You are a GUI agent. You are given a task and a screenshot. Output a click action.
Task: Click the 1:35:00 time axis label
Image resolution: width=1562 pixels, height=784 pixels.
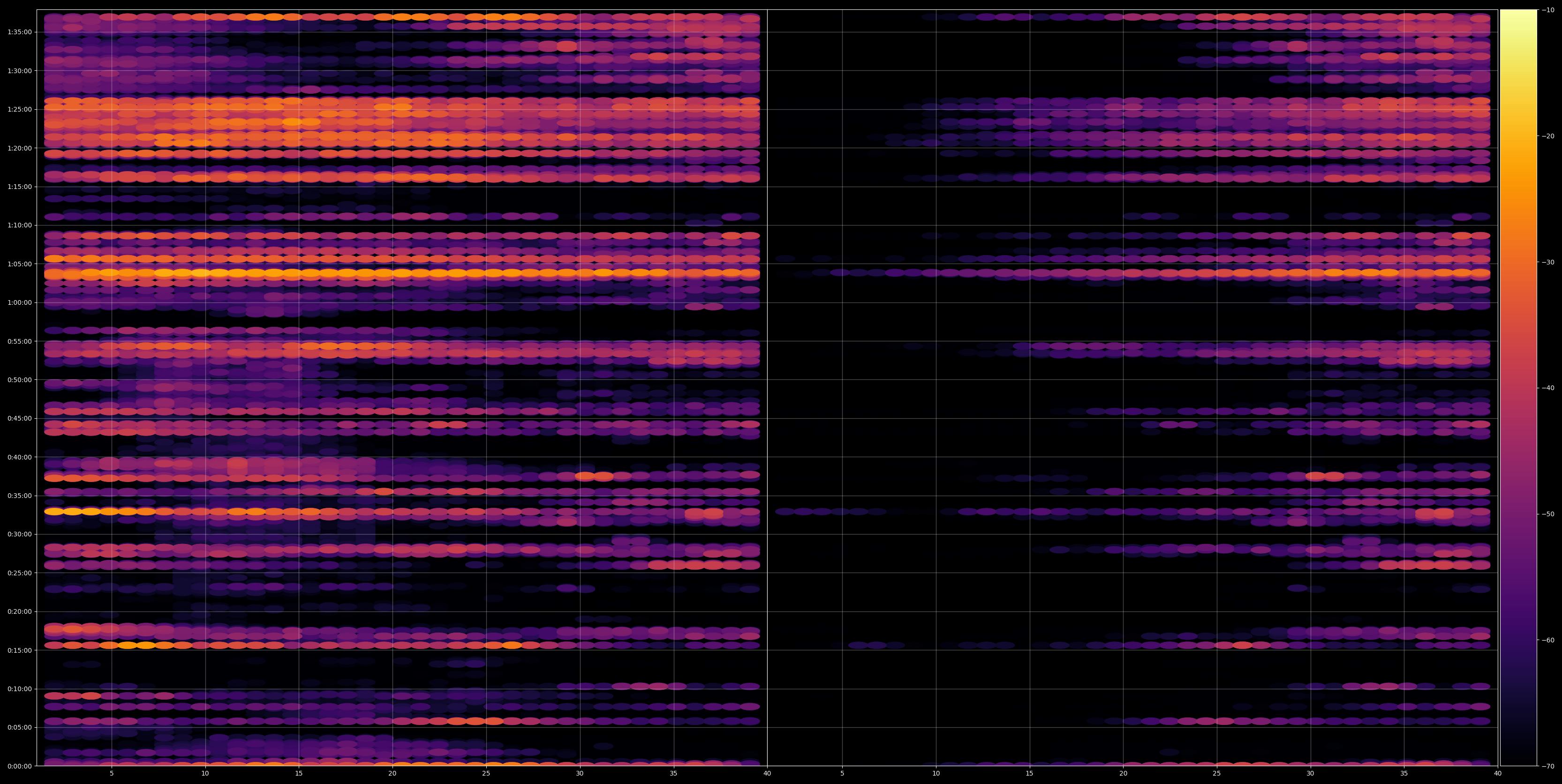[19, 32]
